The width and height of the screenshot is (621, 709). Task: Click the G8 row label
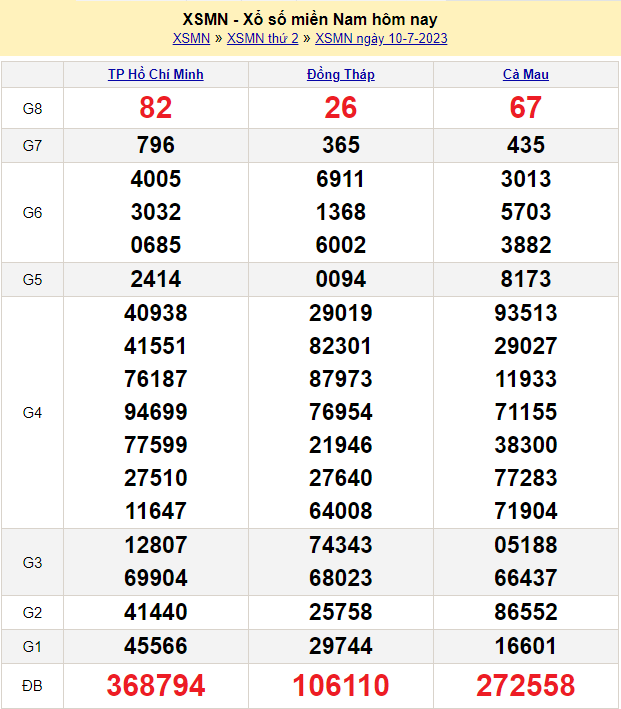coord(32,108)
